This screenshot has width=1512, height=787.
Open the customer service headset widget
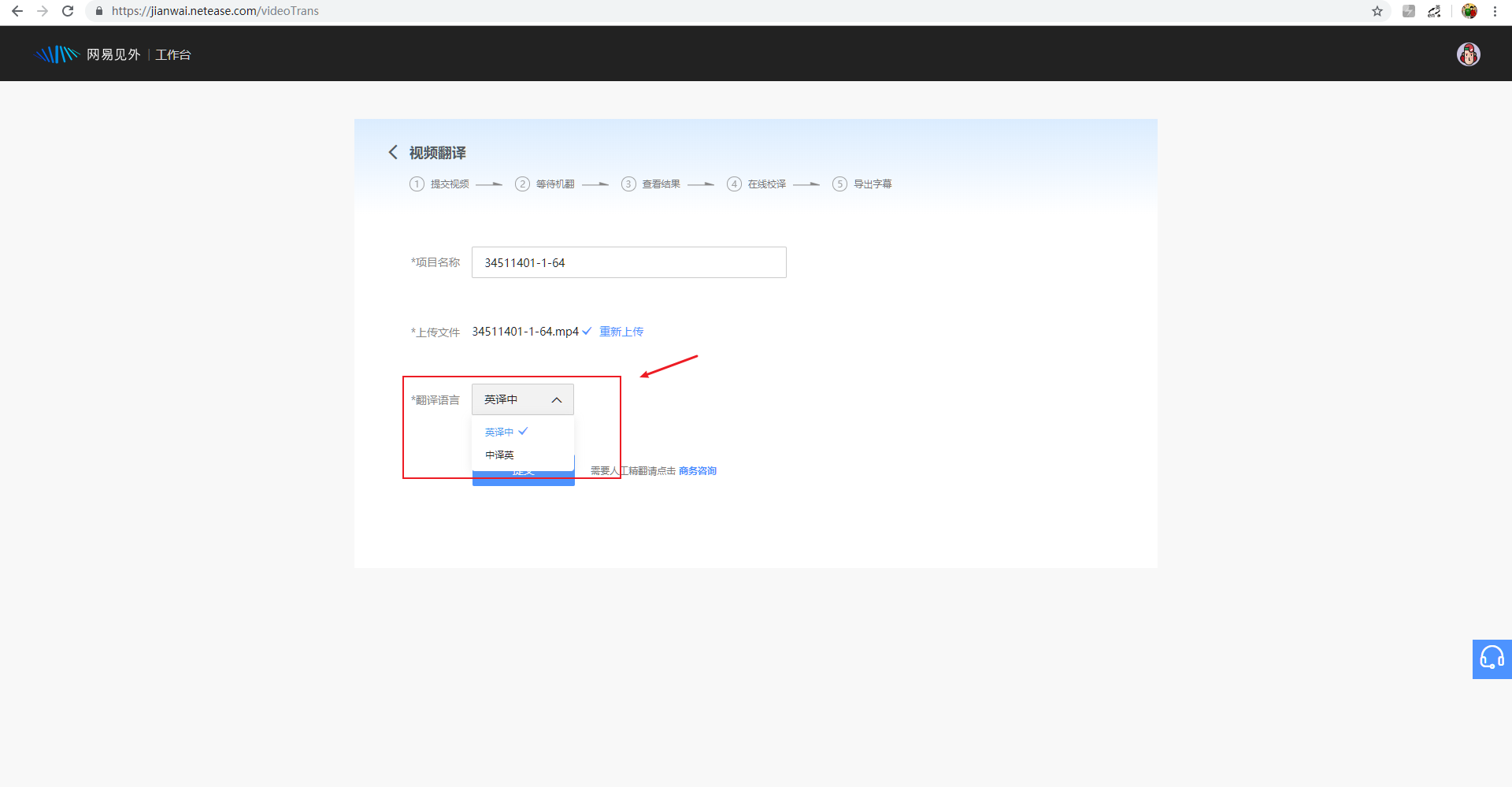pyautogui.click(x=1492, y=659)
